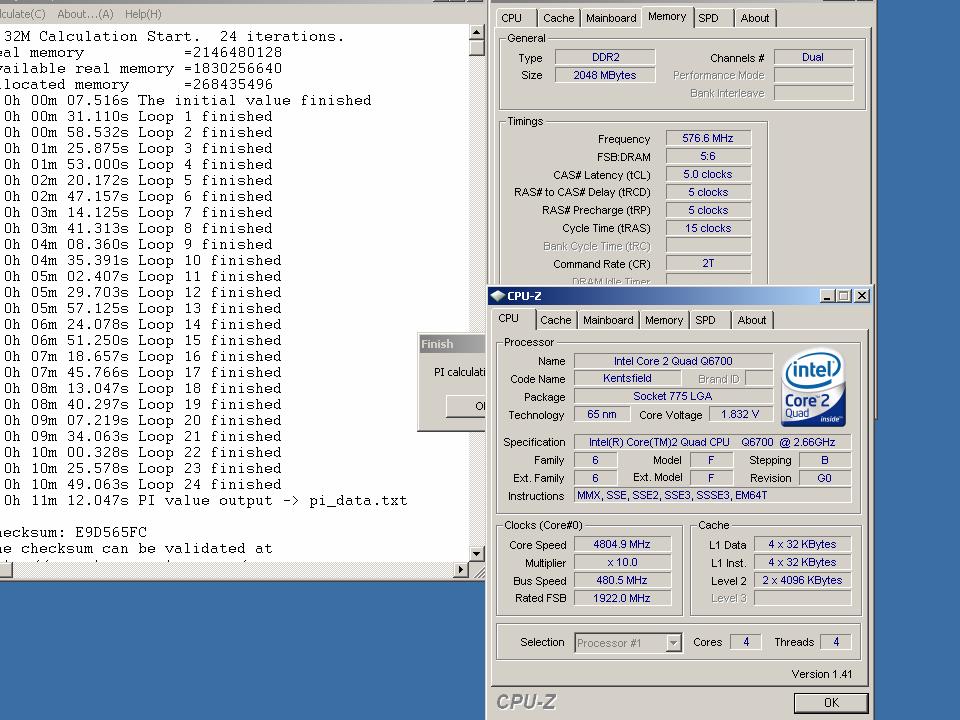Click Super PI vertical scrollbar thumb
Viewport: 960px width, 720px height.
pyautogui.click(x=477, y=48)
